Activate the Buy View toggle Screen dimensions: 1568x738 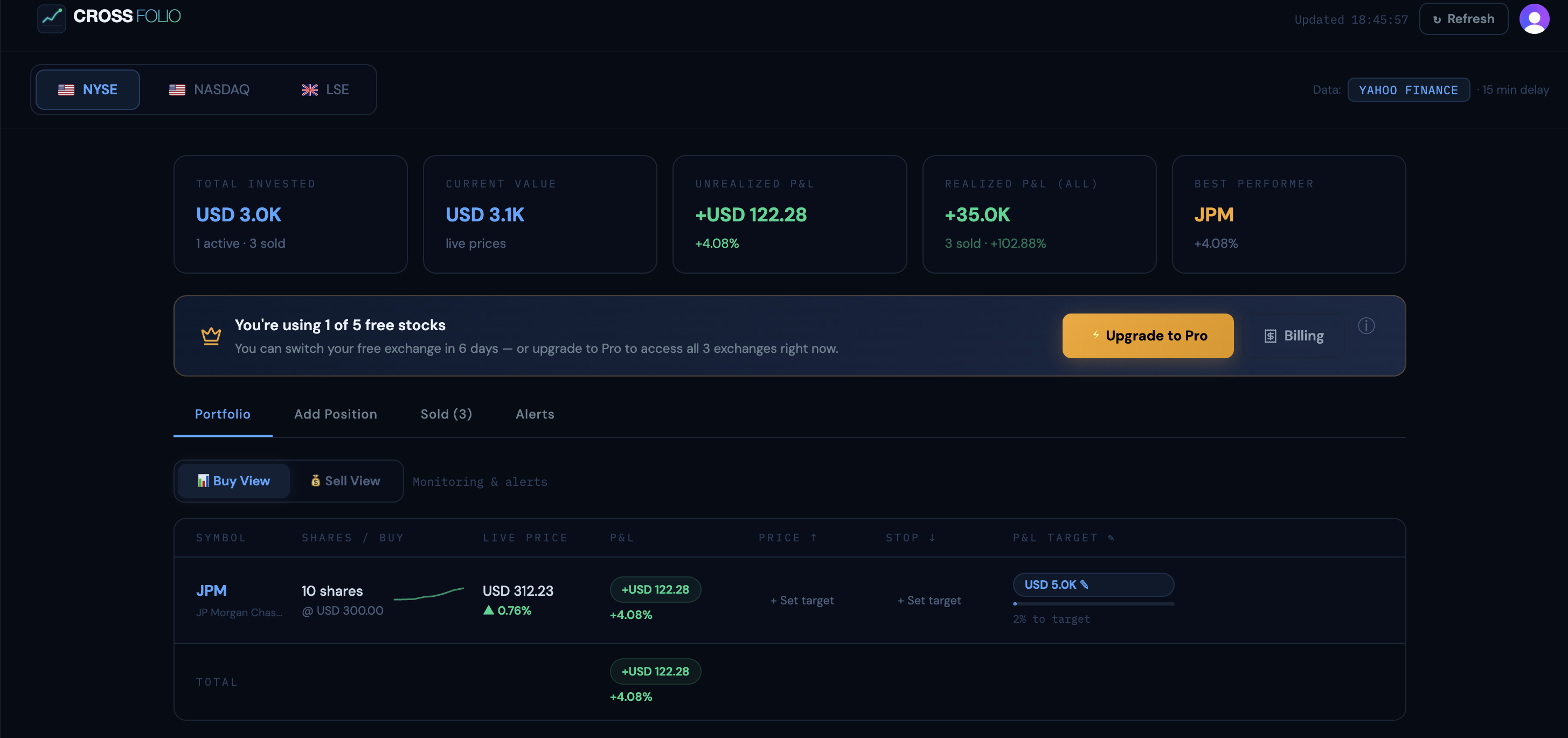[234, 481]
